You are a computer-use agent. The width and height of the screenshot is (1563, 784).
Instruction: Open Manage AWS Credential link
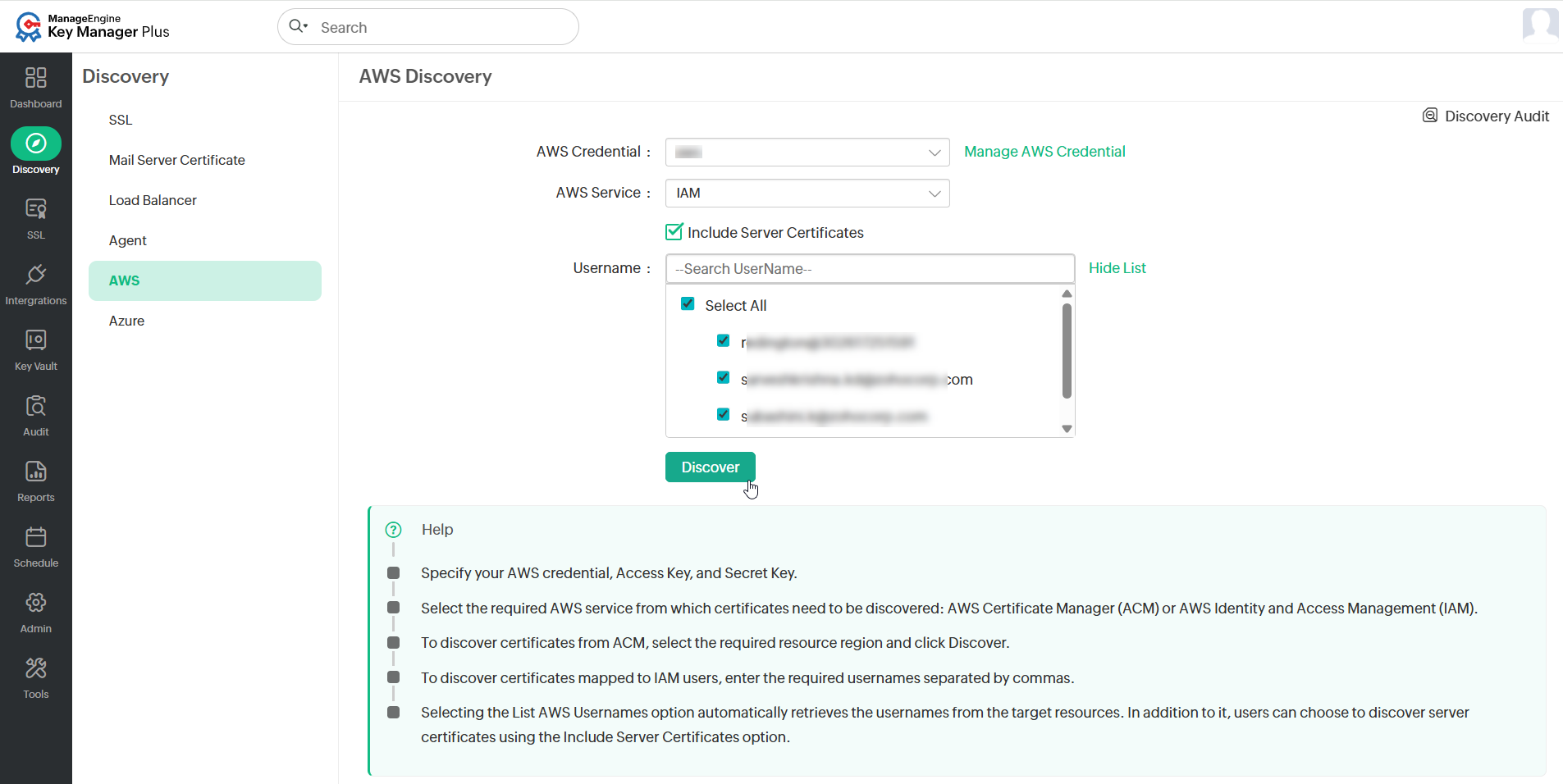coord(1044,152)
